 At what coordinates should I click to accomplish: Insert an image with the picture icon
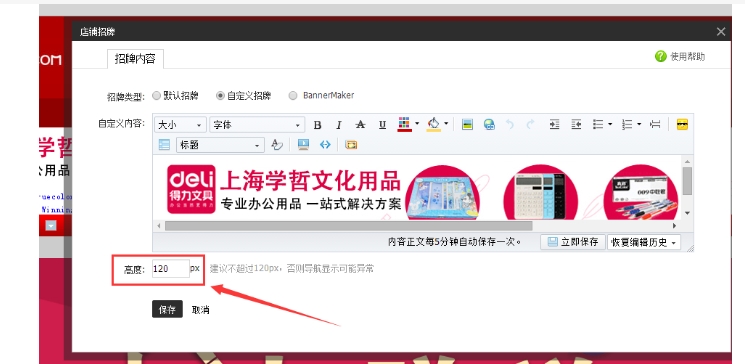tap(467, 125)
